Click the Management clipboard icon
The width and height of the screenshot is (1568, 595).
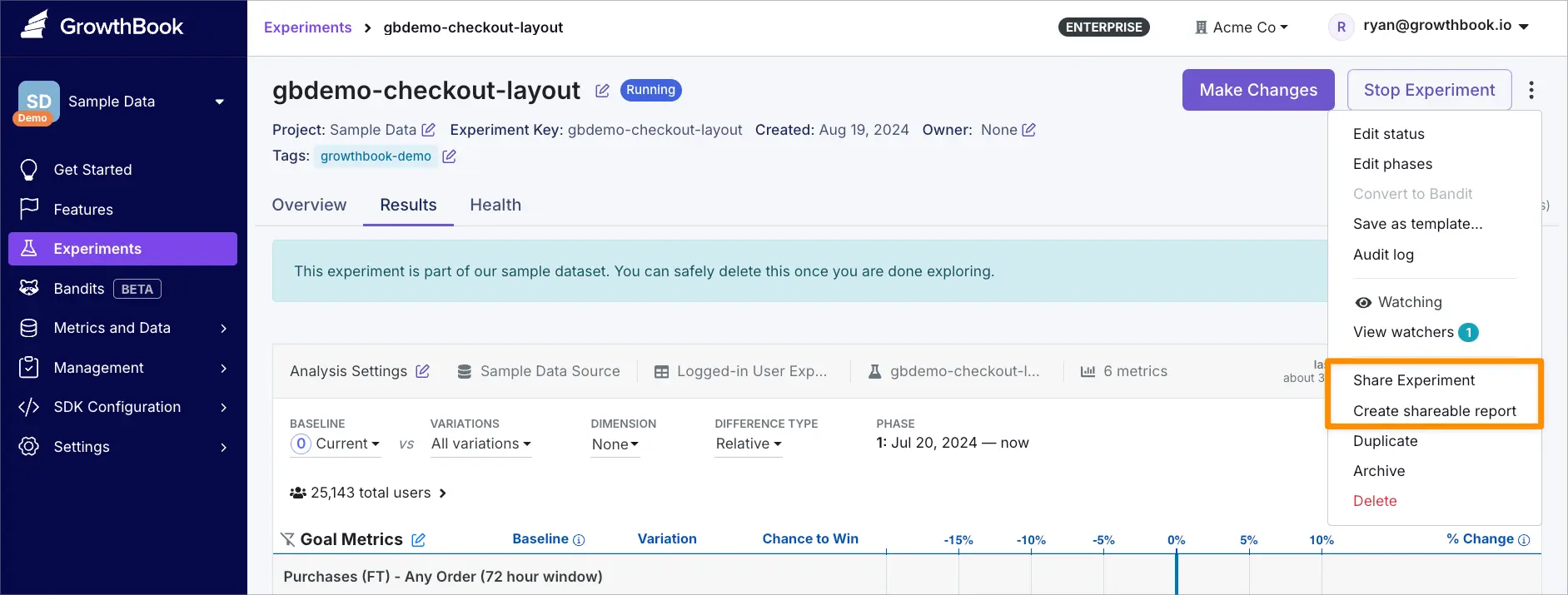[x=29, y=367]
